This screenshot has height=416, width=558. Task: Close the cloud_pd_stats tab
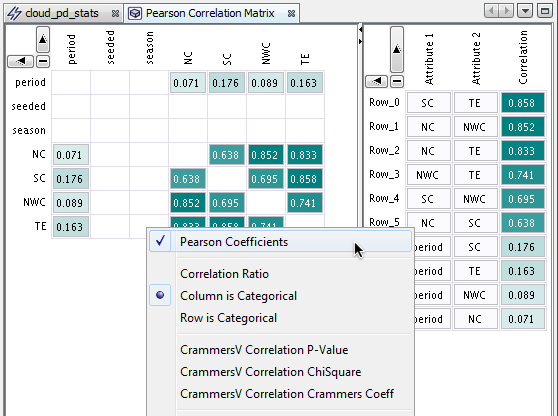coord(115,14)
